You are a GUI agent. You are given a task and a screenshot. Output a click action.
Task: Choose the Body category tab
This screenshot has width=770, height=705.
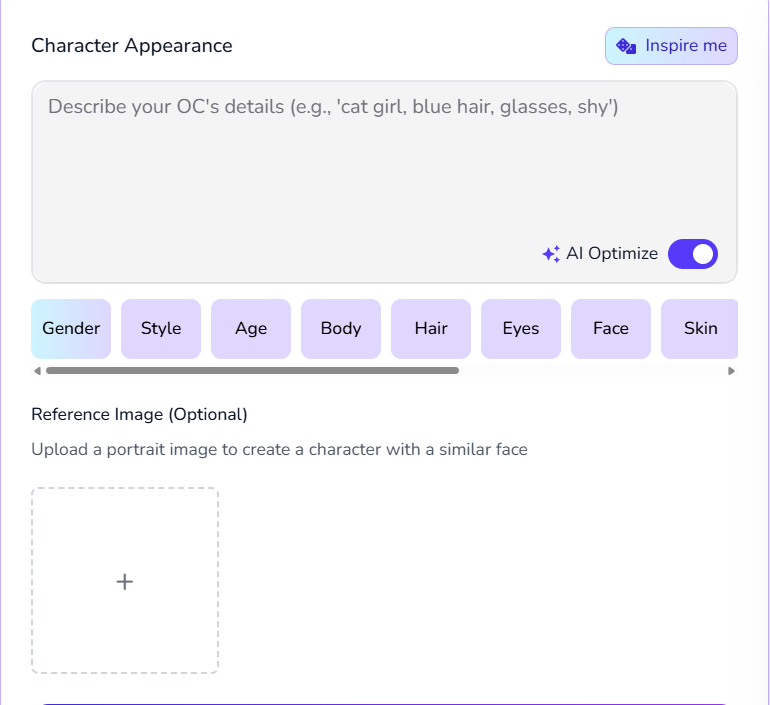tap(341, 328)
